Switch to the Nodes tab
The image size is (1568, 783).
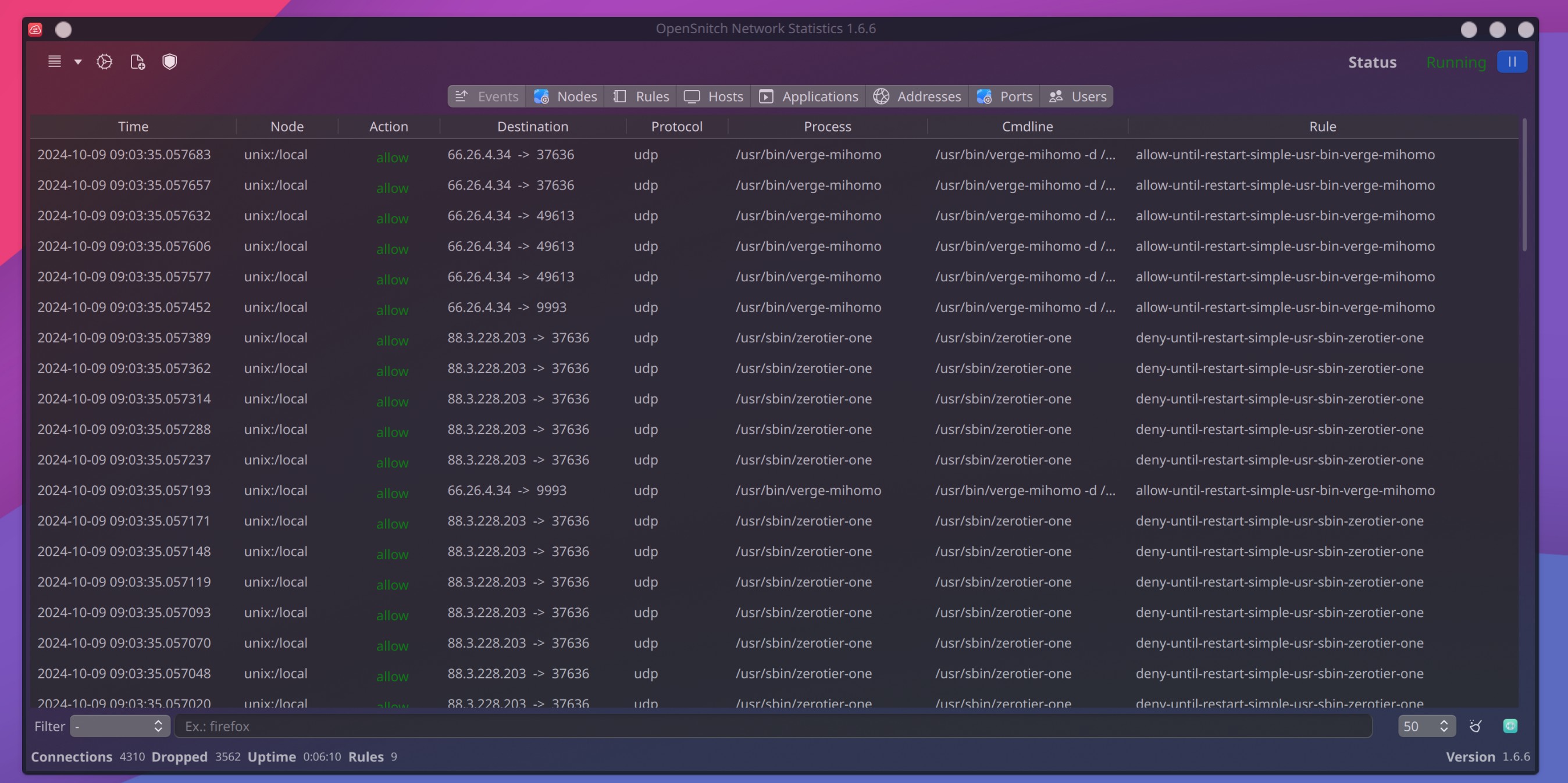pos(565,96)
